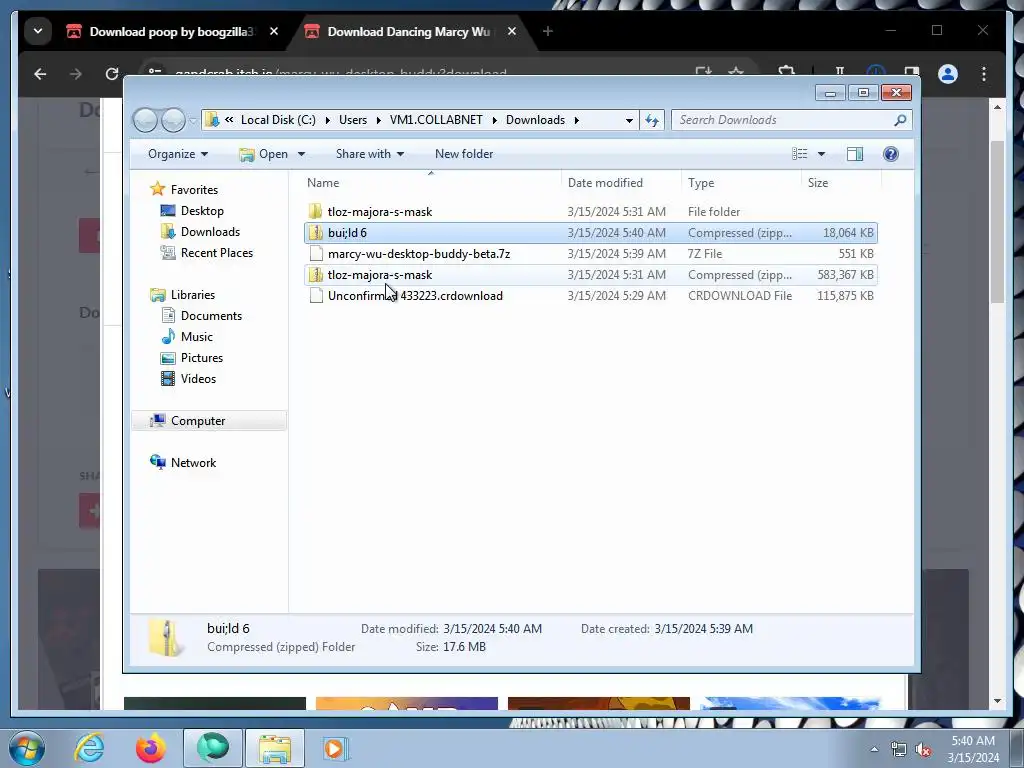Click New folder button

(x=464, y=153)
